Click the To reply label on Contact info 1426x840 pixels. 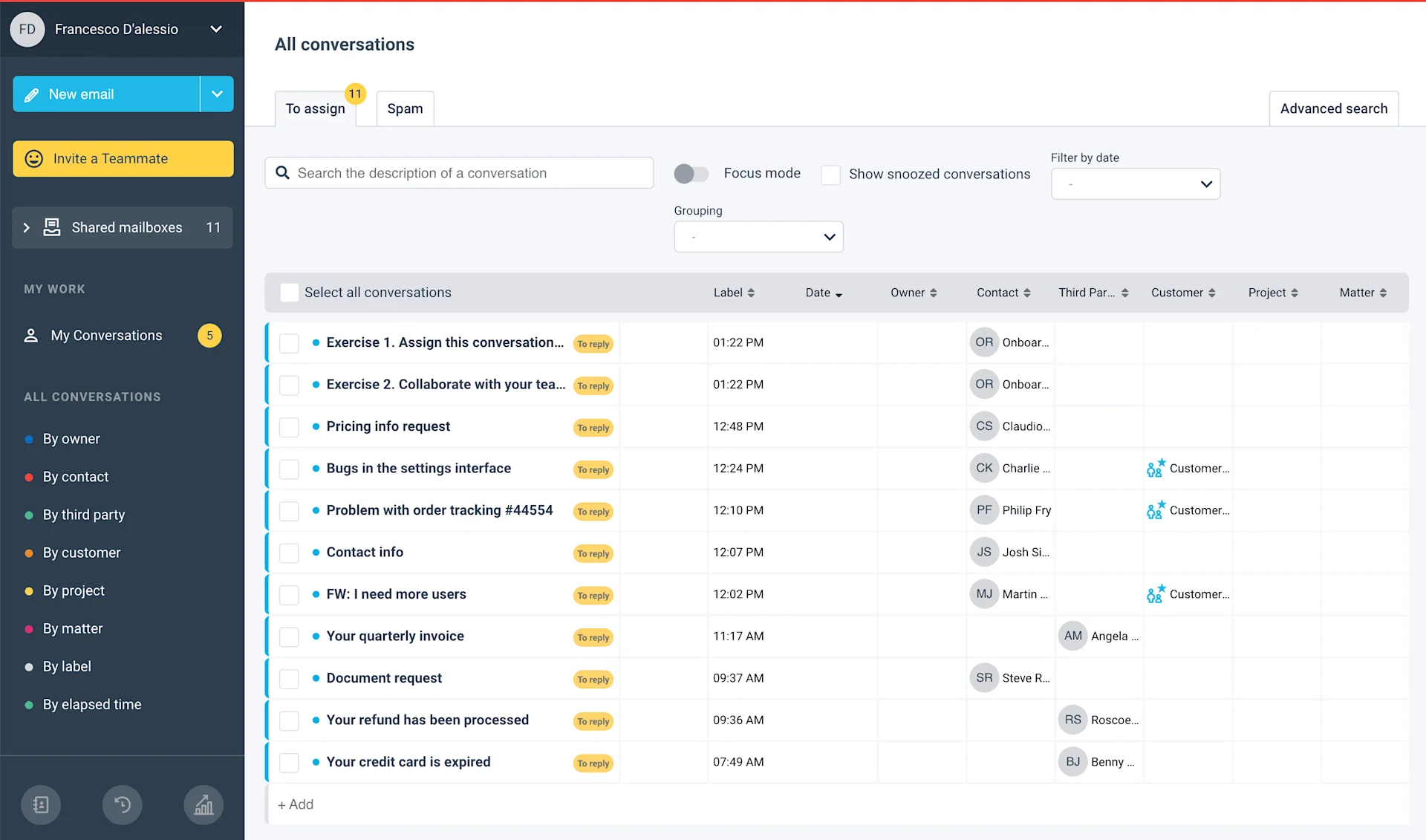point(593,553)
